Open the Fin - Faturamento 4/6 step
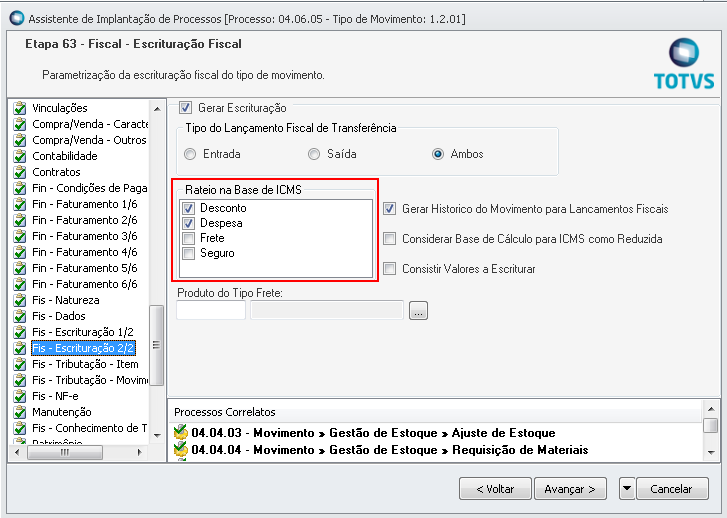This screenshot has width=727, height=518. click(x=85, y=252)
